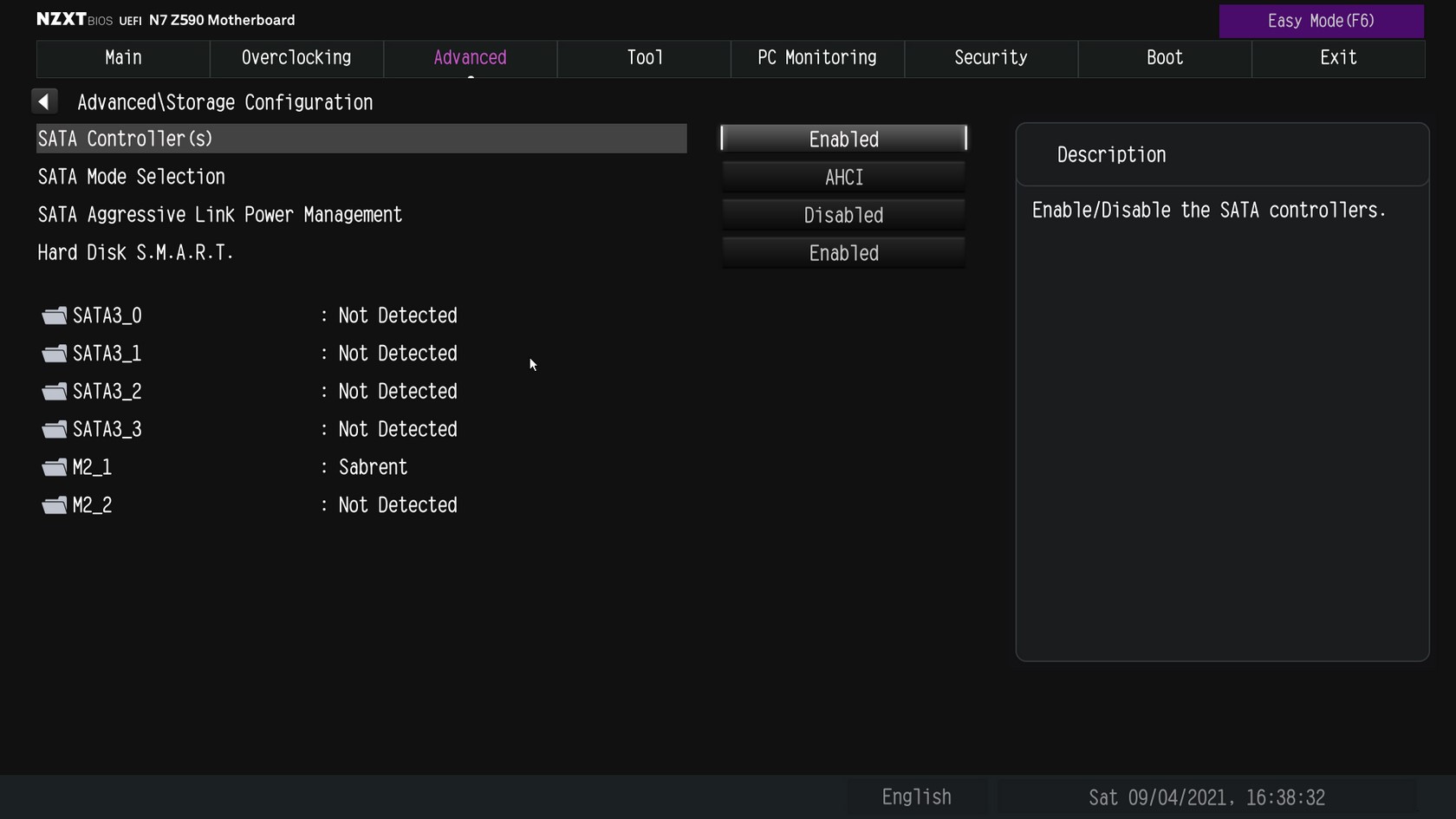
Task: Click the SATA3_0 drive icon
Action: [55, 315]
